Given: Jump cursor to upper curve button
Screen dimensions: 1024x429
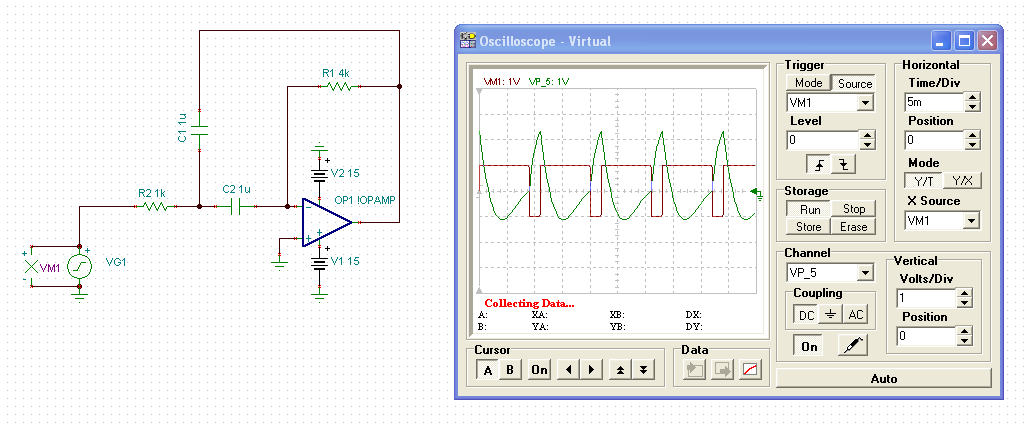Looking at the screenshot, I should (620, 370).
